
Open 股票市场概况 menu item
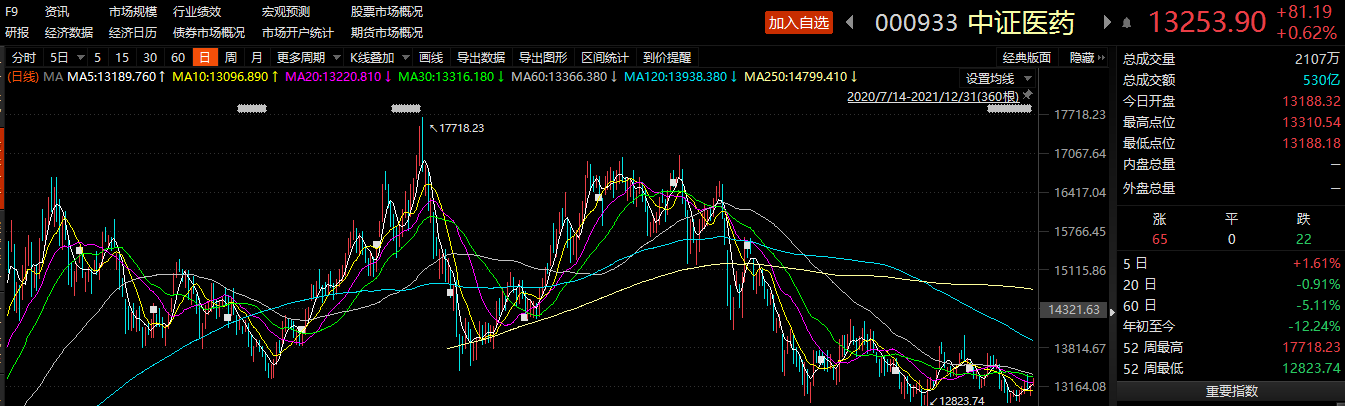[x=387, y=12]
